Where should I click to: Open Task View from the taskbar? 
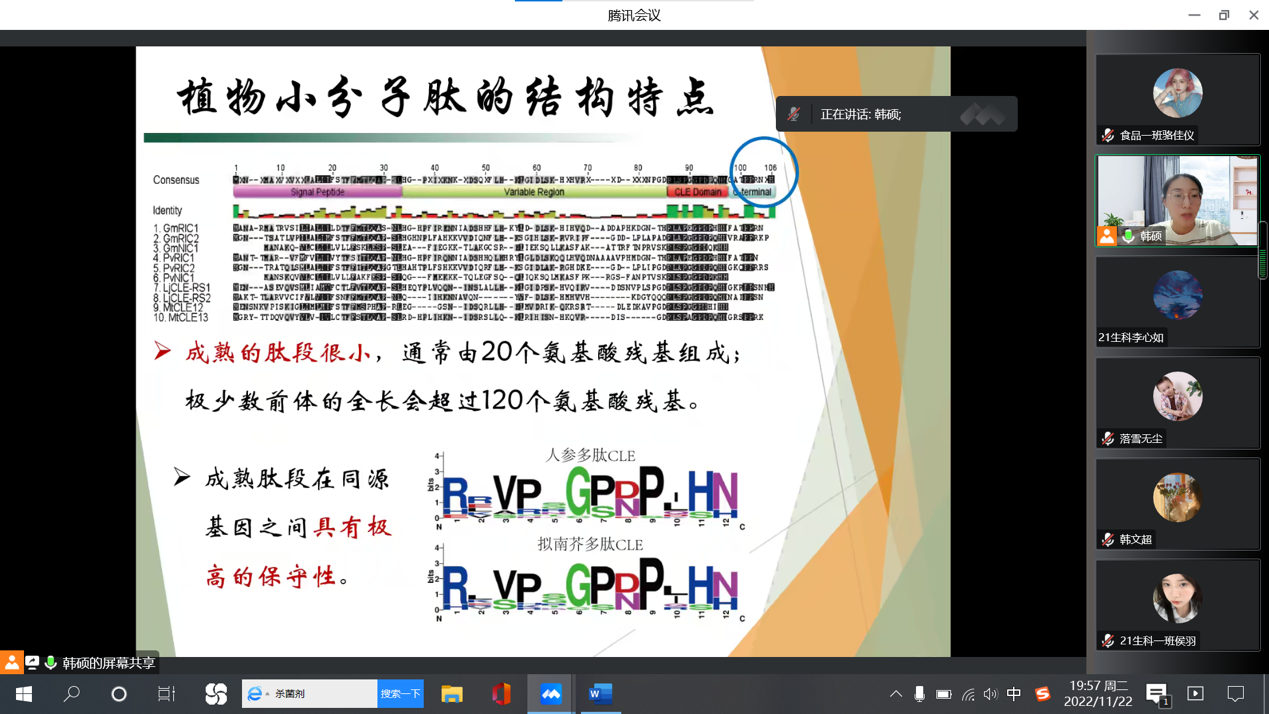[x=166, y=694]
